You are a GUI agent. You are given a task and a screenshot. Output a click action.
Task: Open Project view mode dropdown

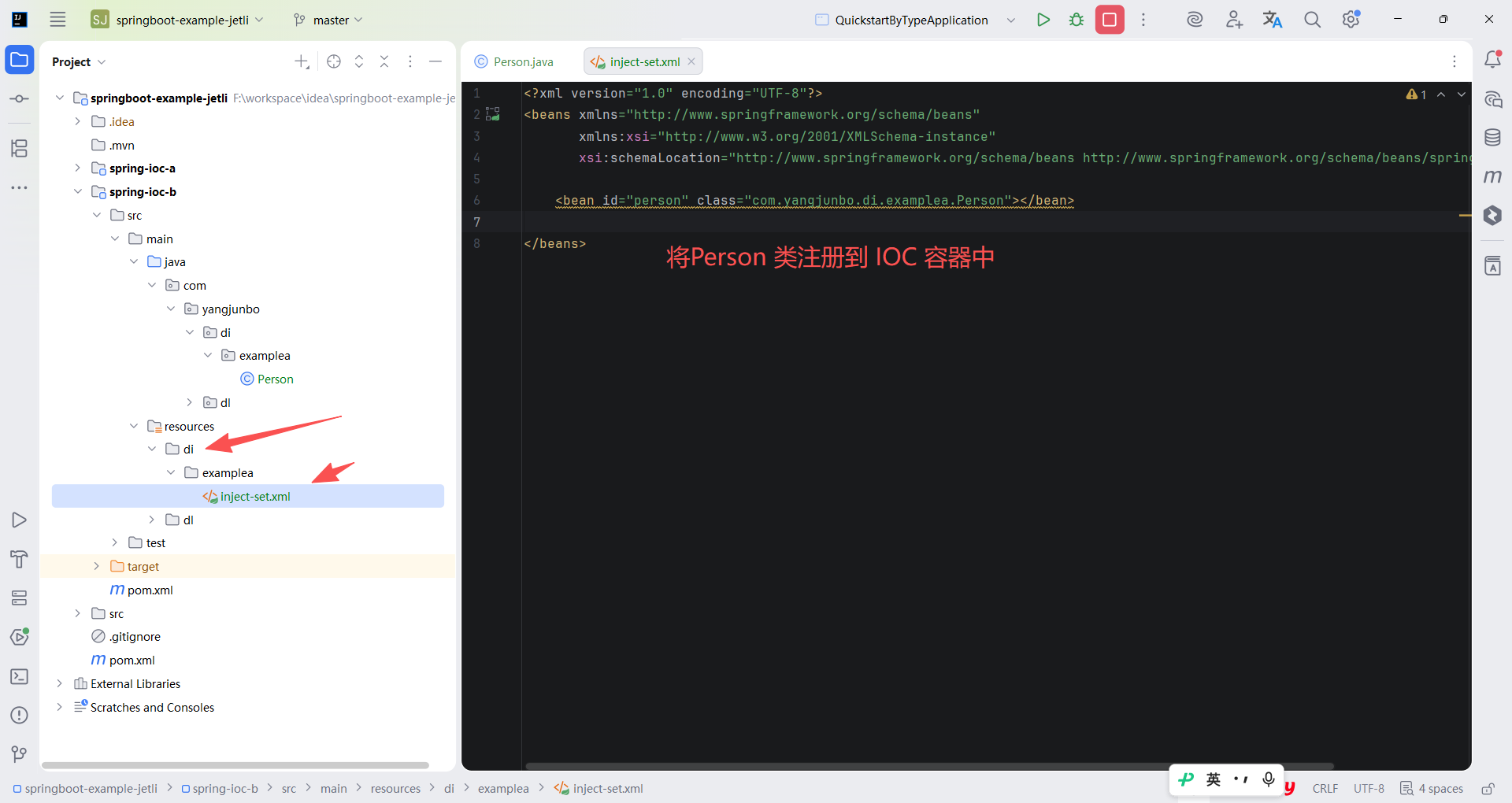(79, 62)
